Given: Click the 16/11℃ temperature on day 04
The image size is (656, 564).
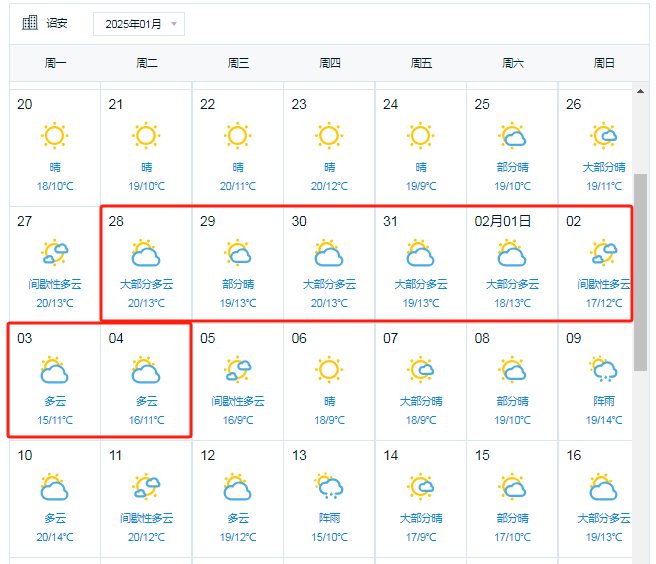Looking at the screenshot, I should point(146,420).
